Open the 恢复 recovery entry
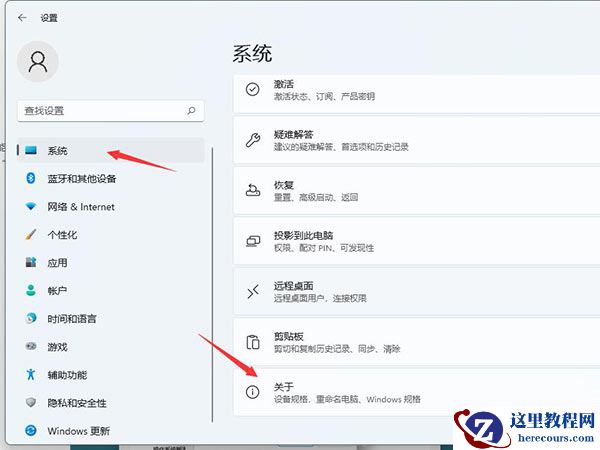This screenshot has height=450, width=600. (417, 191)
